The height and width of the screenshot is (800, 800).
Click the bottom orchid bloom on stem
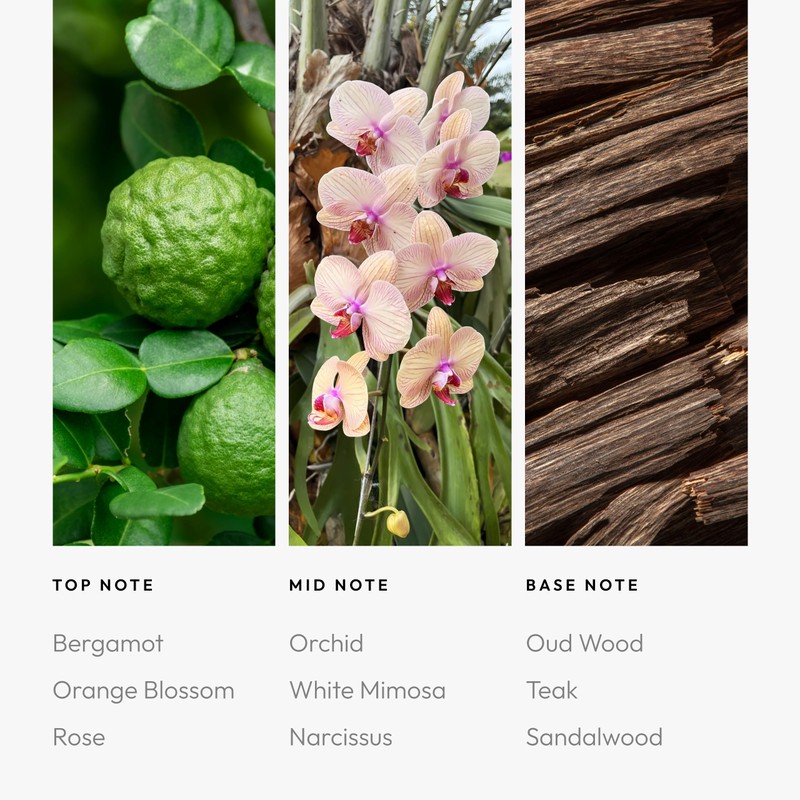point(340,396)
